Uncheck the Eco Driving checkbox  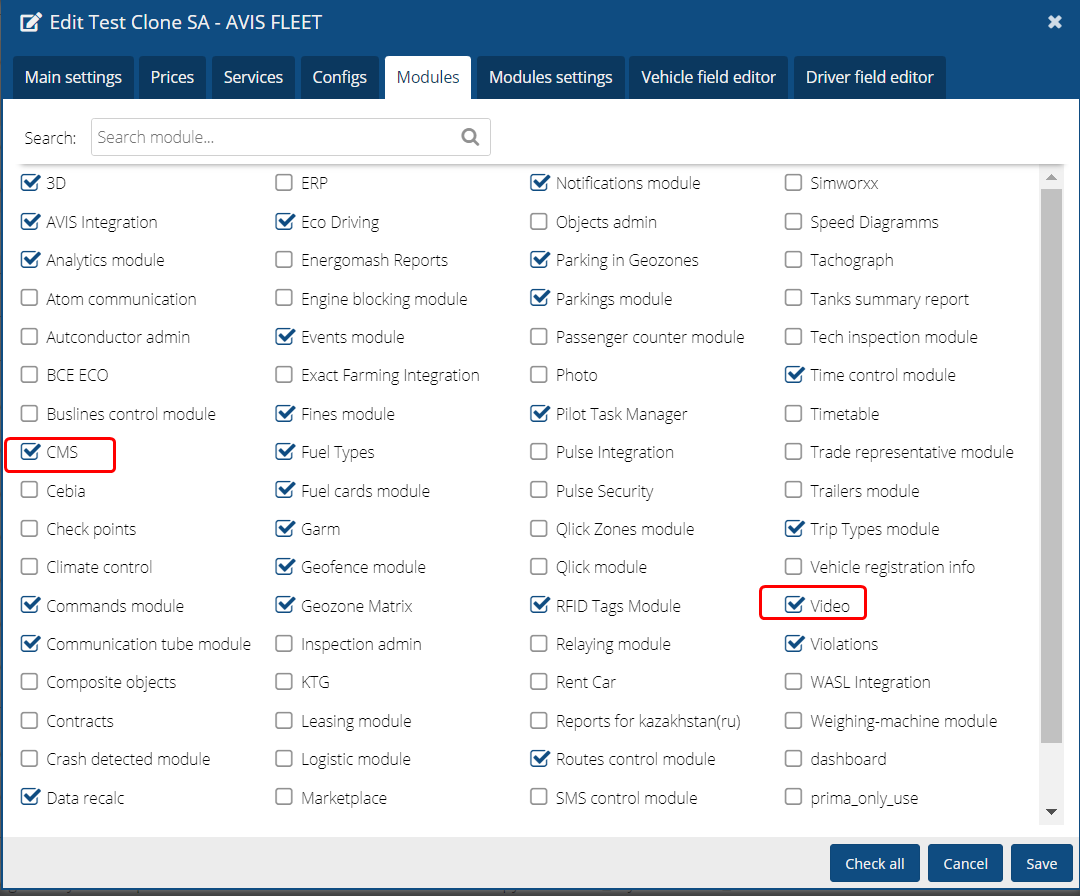(x=285, y=222)
